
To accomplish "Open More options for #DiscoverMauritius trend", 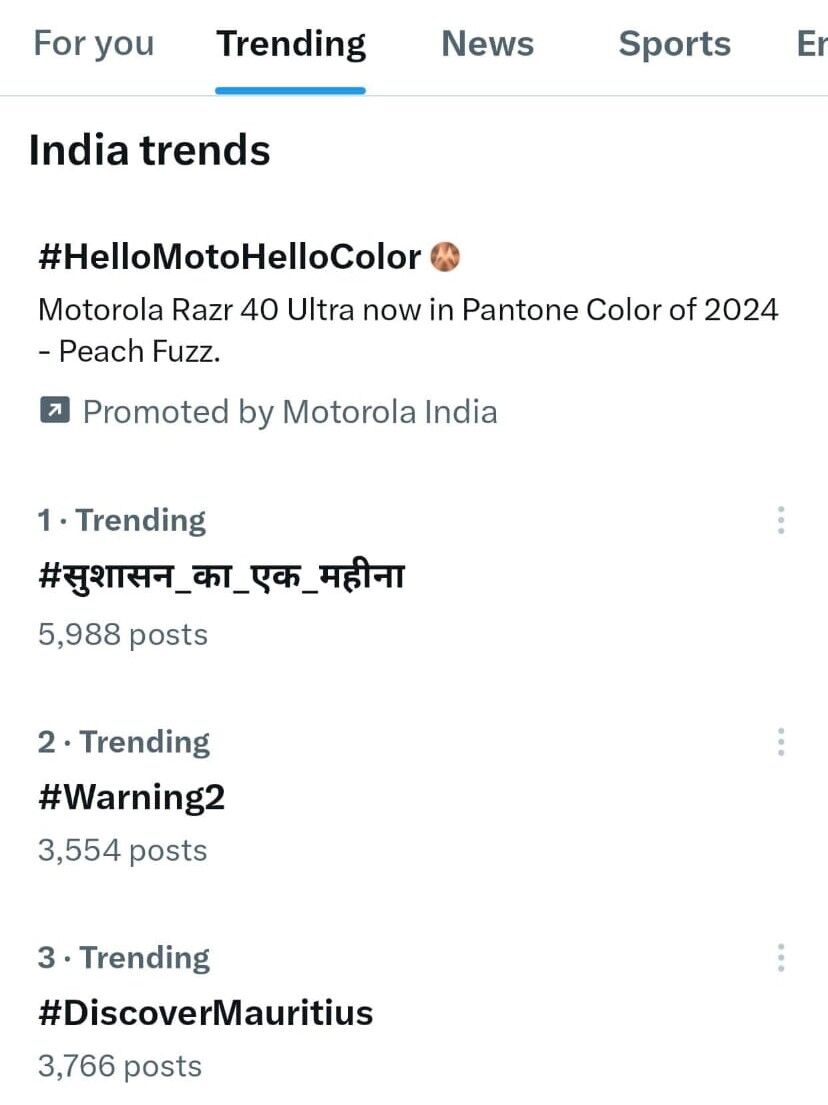I will point(781,958).
